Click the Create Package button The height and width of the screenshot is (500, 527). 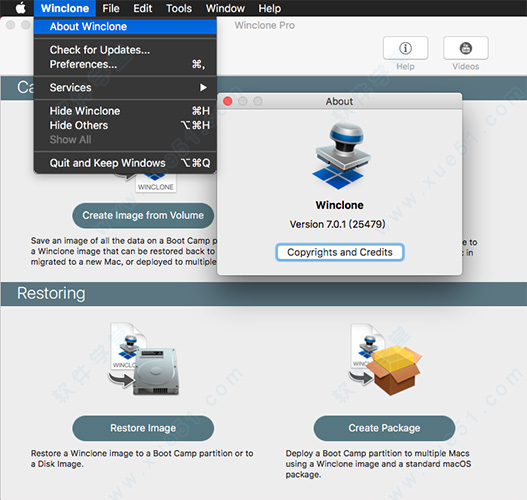(384, 428)
